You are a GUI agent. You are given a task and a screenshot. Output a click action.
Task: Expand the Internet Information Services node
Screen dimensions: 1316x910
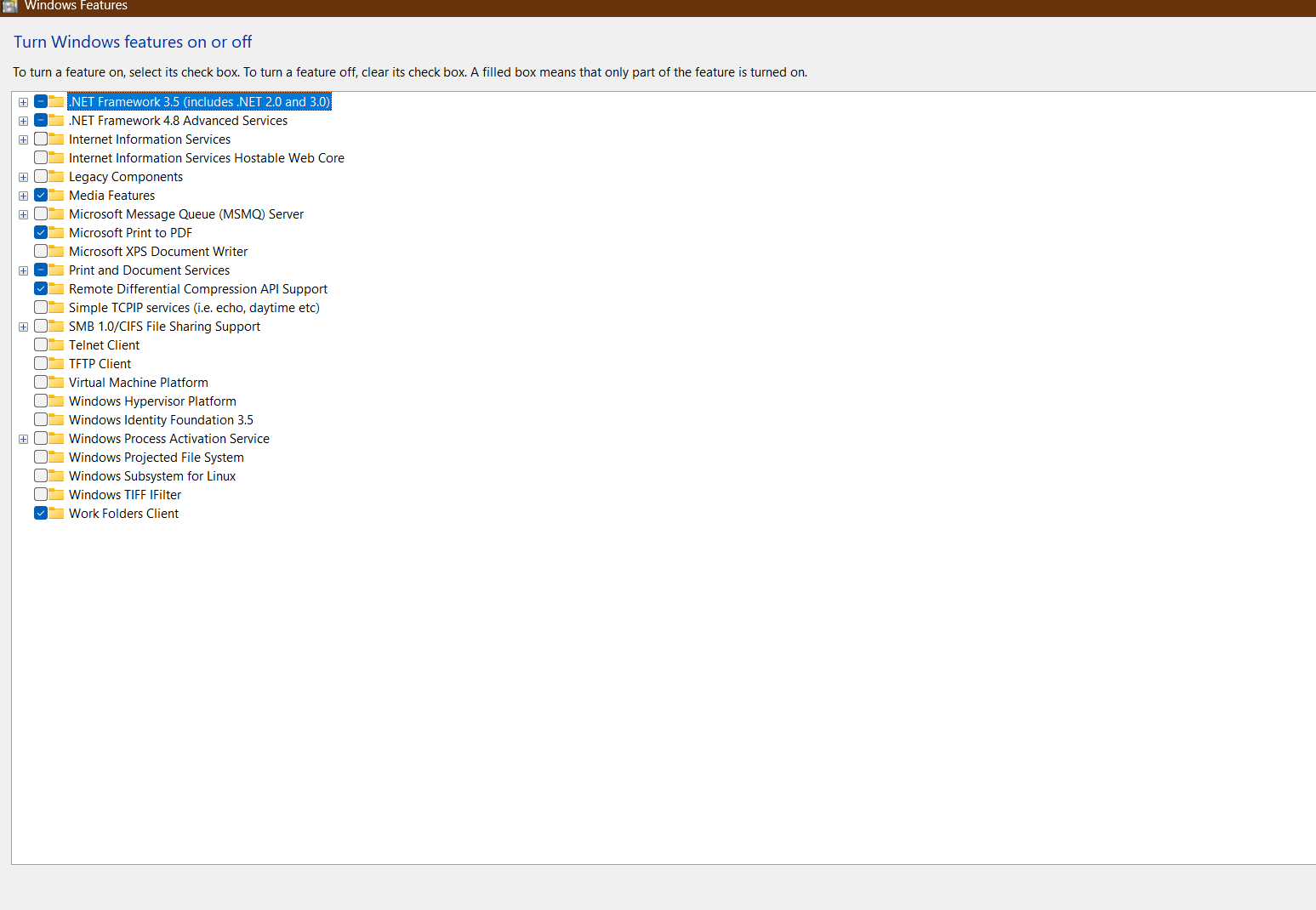coord(24,139)
